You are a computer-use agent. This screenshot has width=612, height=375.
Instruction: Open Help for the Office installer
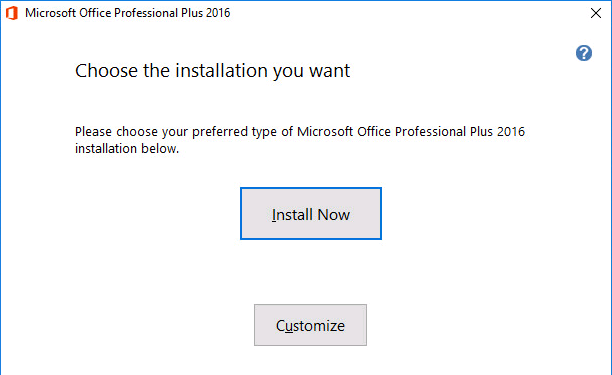tap(584, 53)
